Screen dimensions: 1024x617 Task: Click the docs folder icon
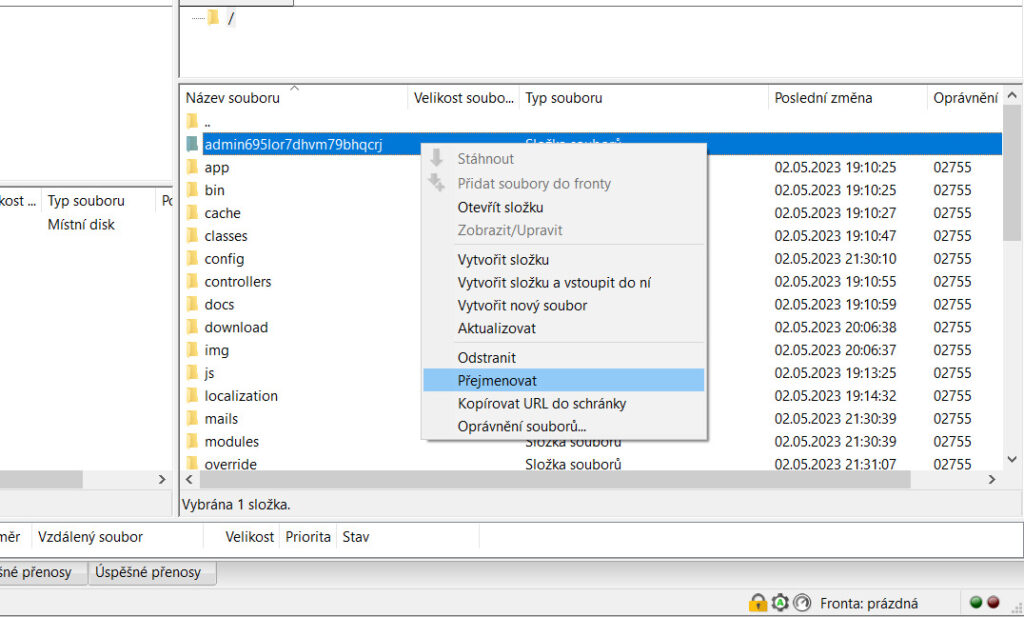[192, 304]
